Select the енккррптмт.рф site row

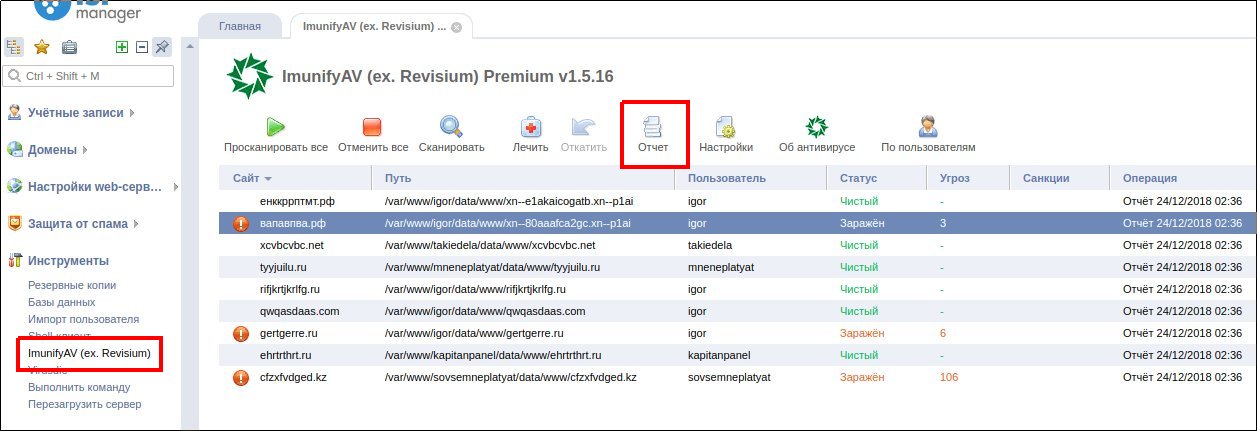pos(738,201)
